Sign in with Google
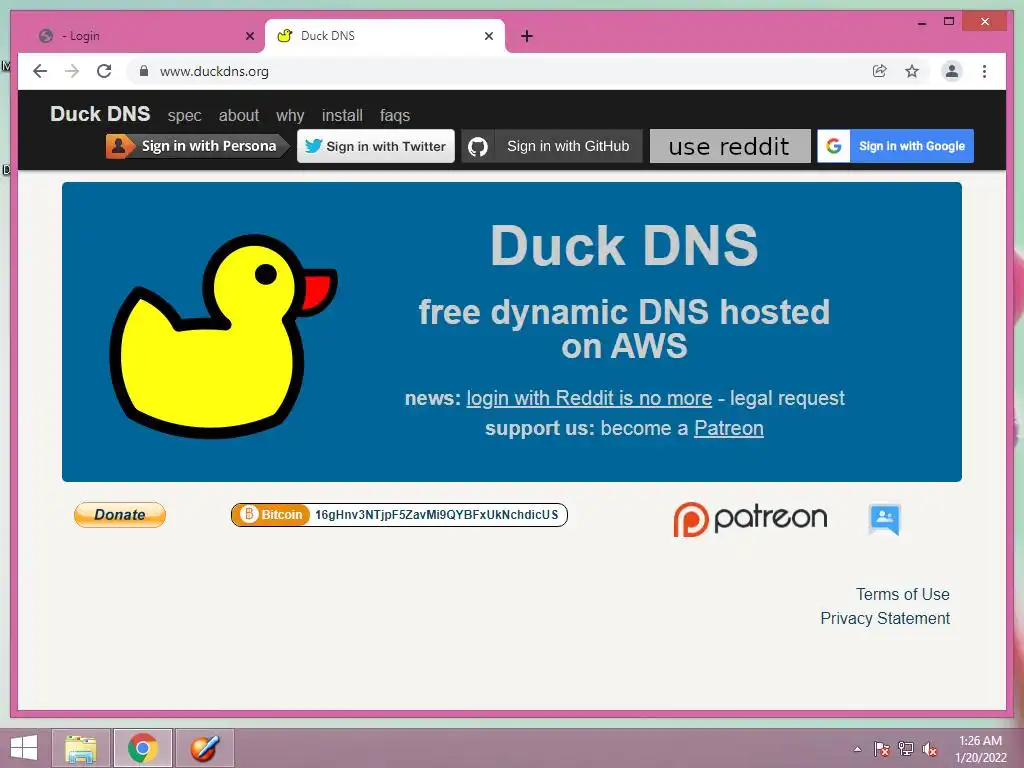1024x768 pixels. (x=895, y=146)
